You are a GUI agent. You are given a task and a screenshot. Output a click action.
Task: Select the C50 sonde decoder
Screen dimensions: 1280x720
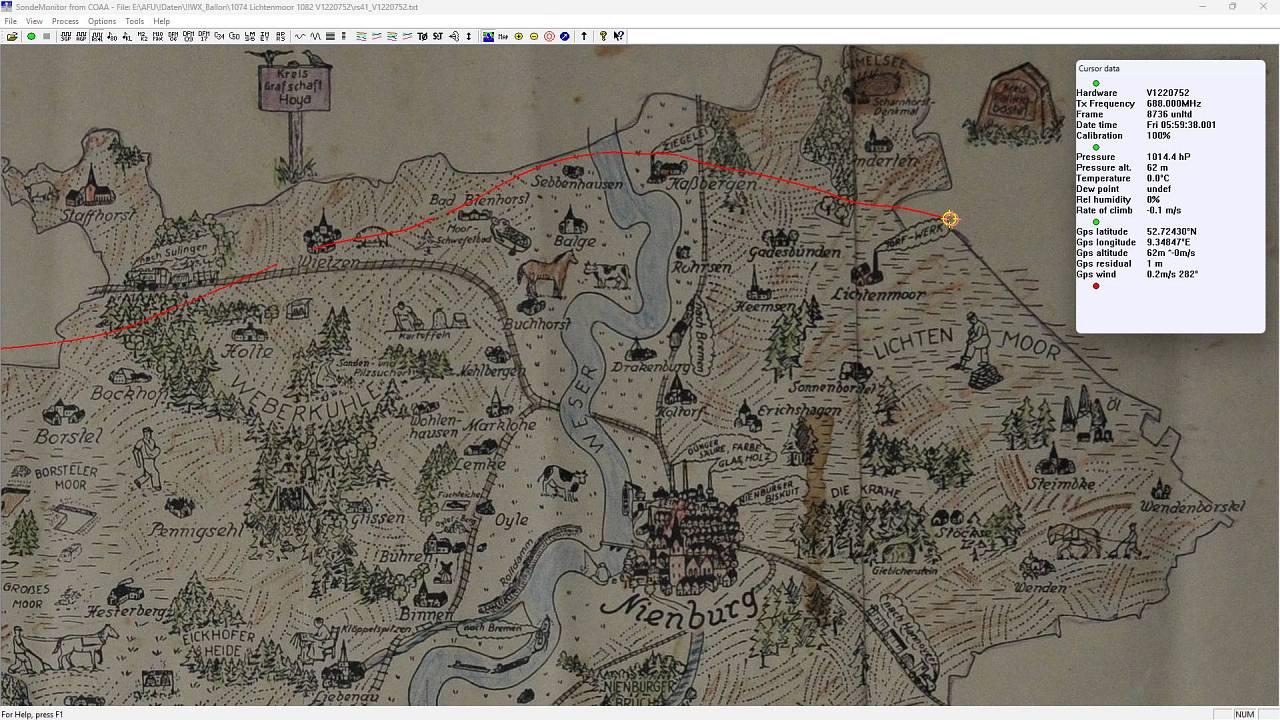[234, 36]
